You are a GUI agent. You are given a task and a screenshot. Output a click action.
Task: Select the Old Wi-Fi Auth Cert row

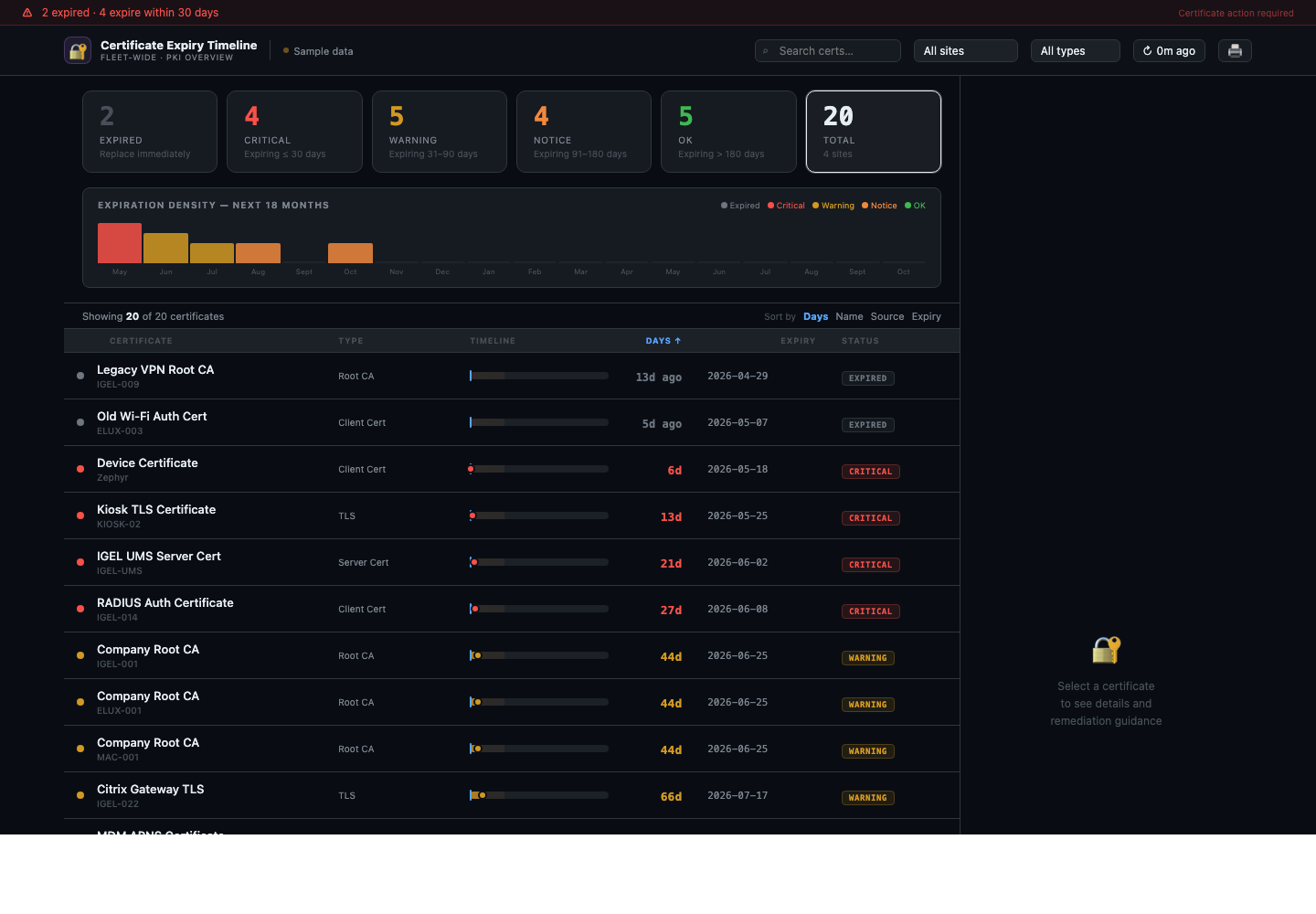click(512, 423)
